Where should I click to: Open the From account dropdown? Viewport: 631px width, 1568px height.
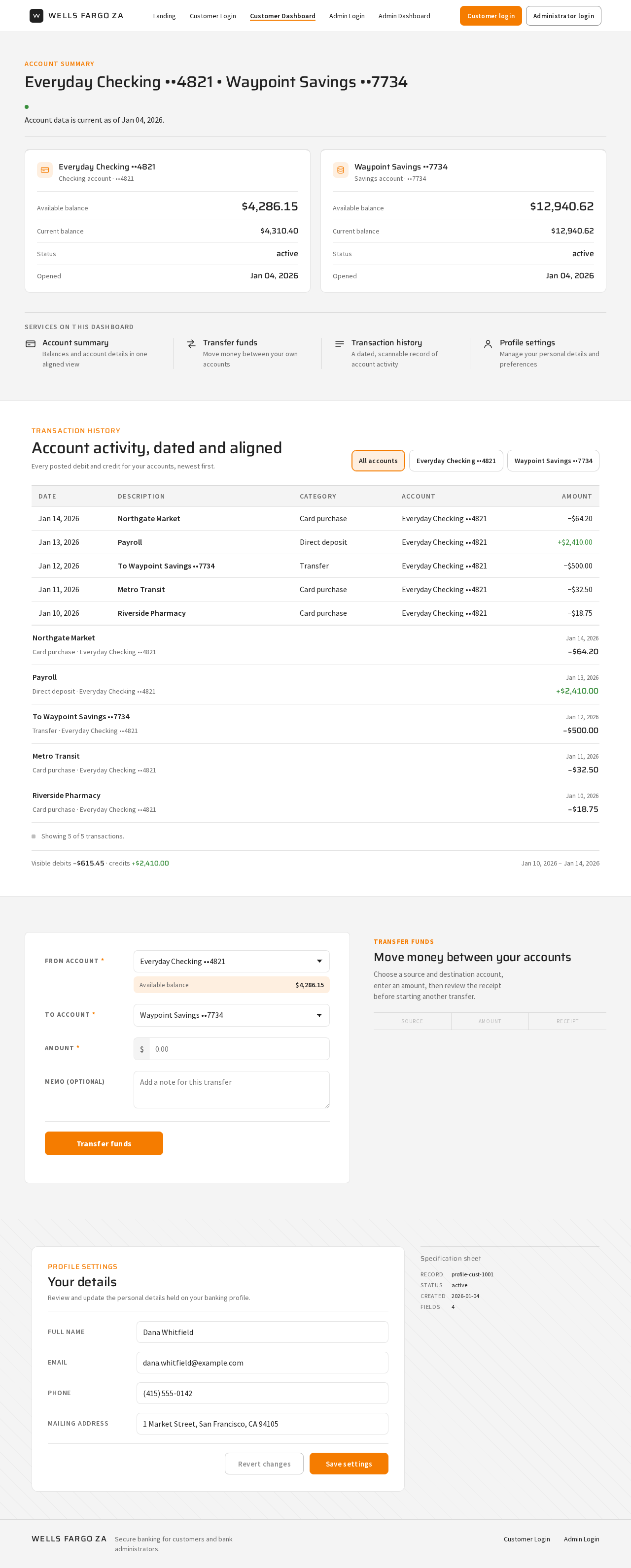click(x=231, y=961)
